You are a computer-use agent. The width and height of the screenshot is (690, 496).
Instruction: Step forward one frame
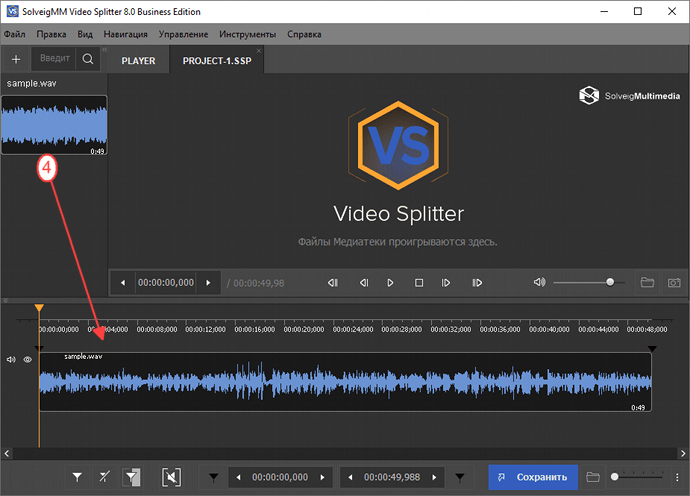(x=446, y=283)
